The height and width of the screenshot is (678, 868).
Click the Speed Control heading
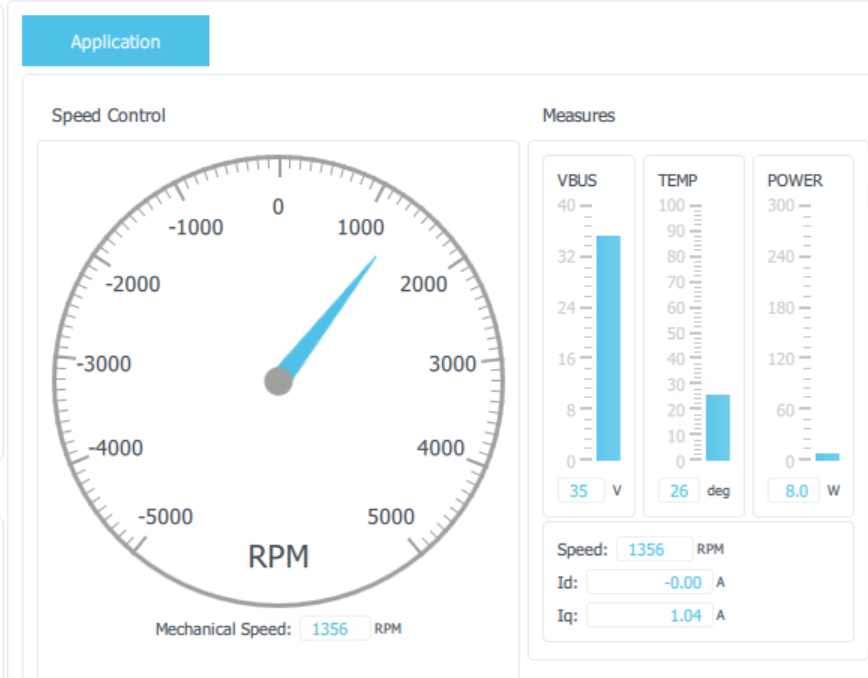pos(108,116)
